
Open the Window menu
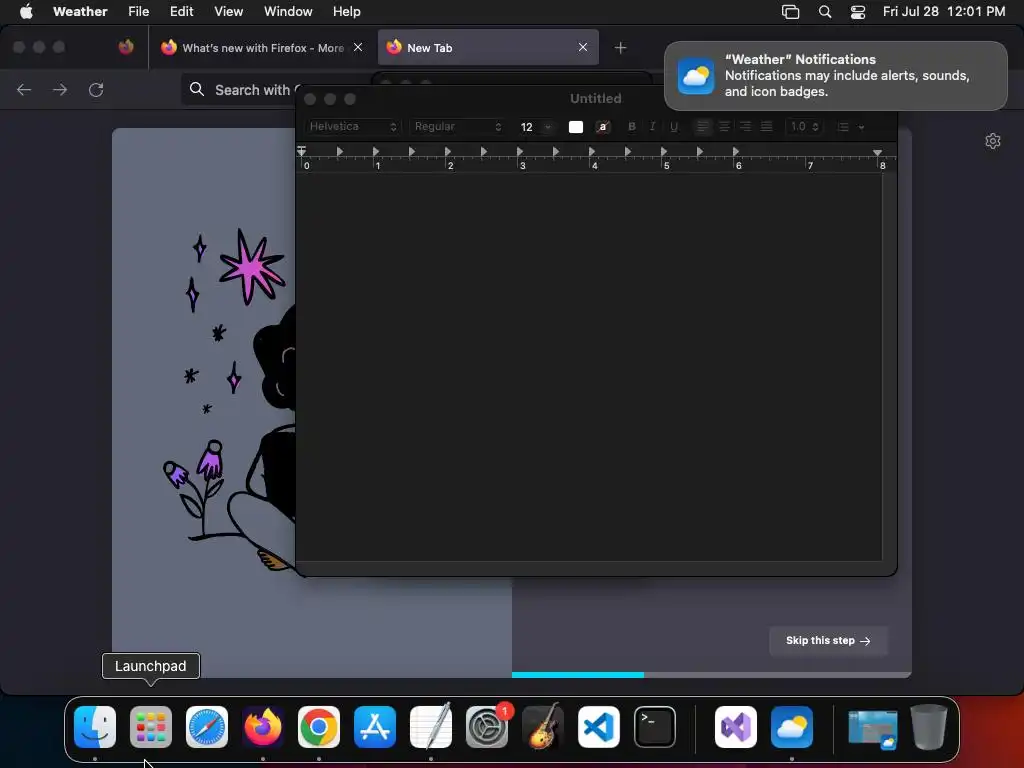point(288,12)
